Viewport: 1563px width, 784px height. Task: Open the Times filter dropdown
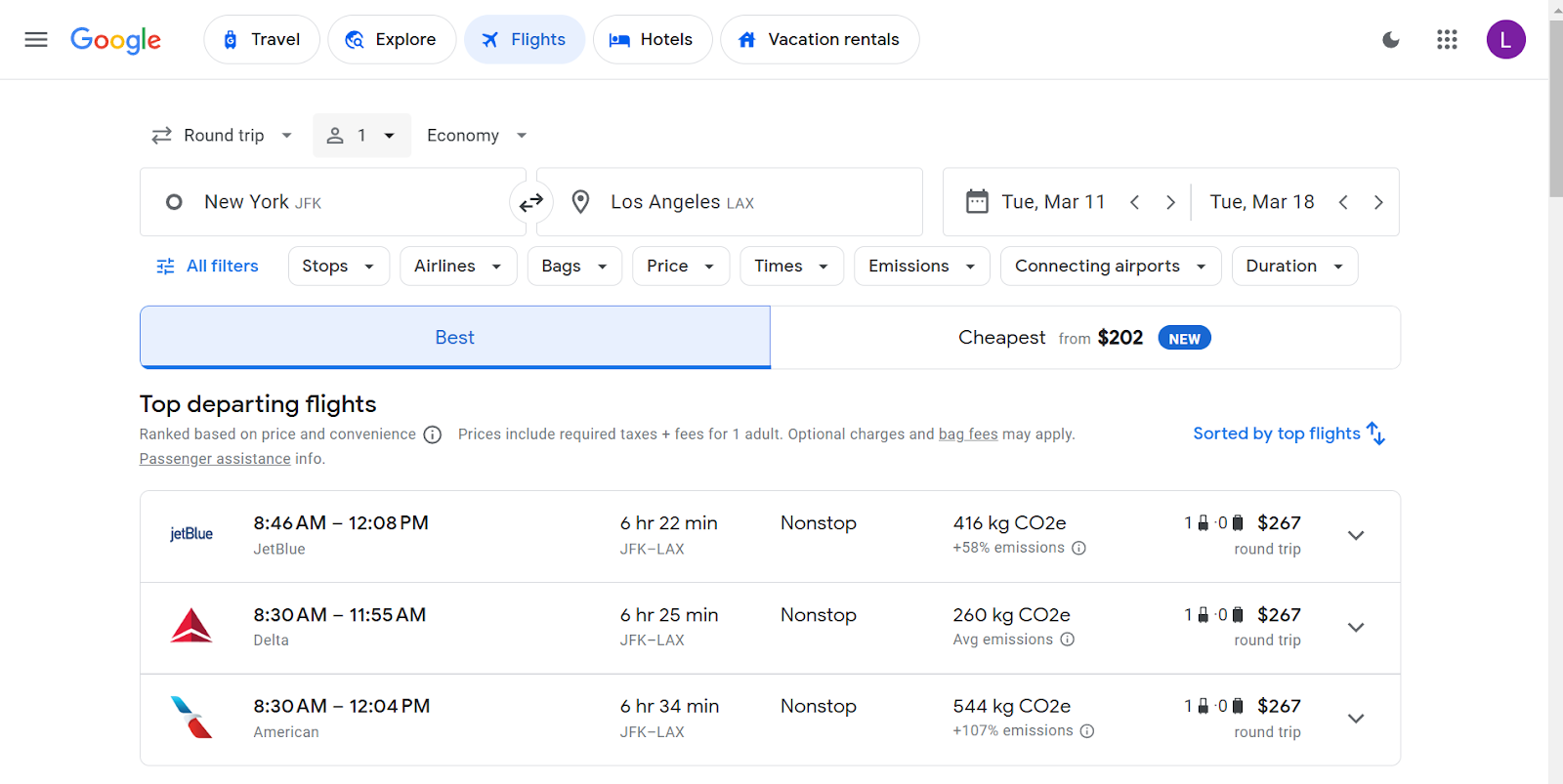[x=792, y=267]
